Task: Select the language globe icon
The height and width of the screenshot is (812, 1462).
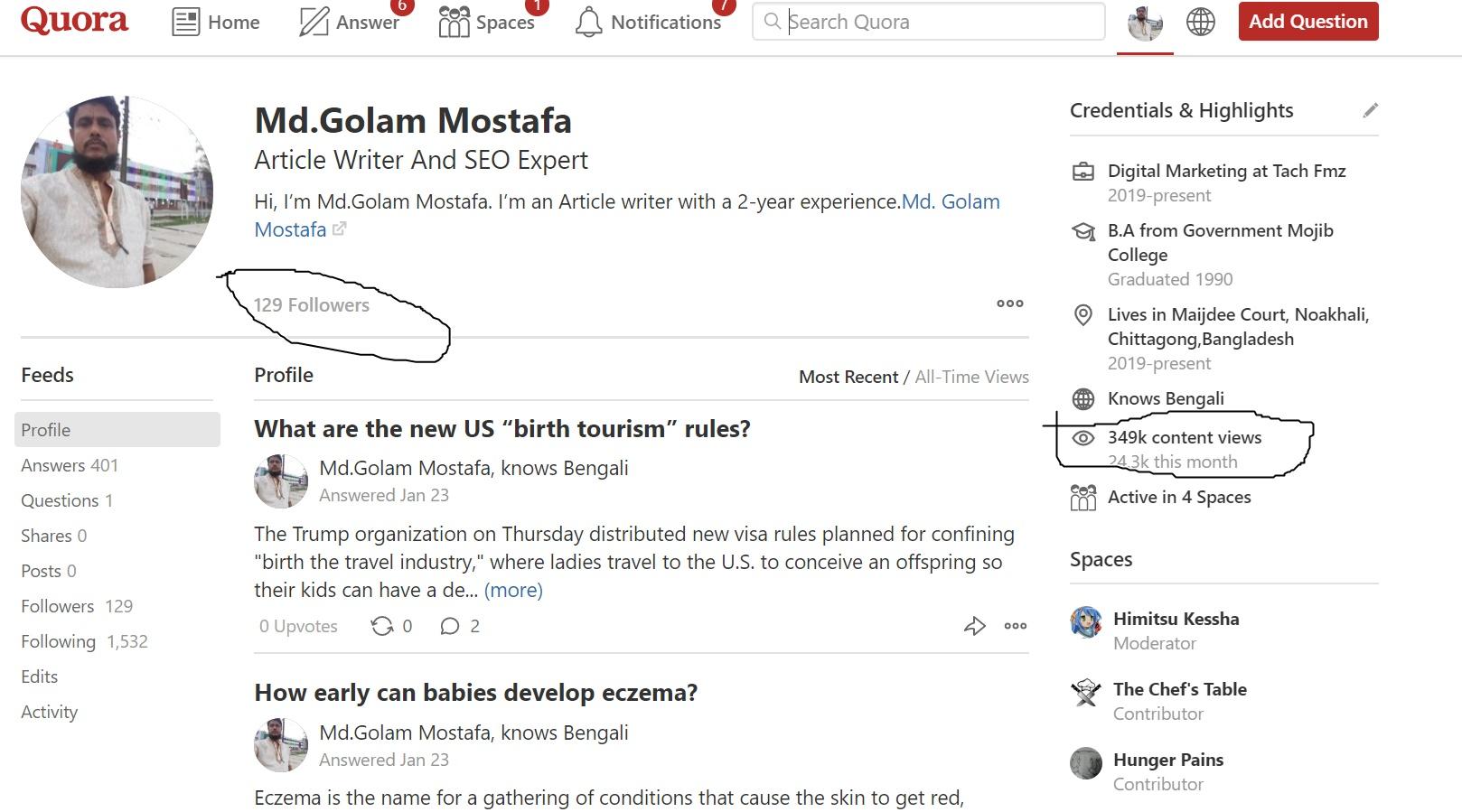Action: click(x=1200, y=22)
